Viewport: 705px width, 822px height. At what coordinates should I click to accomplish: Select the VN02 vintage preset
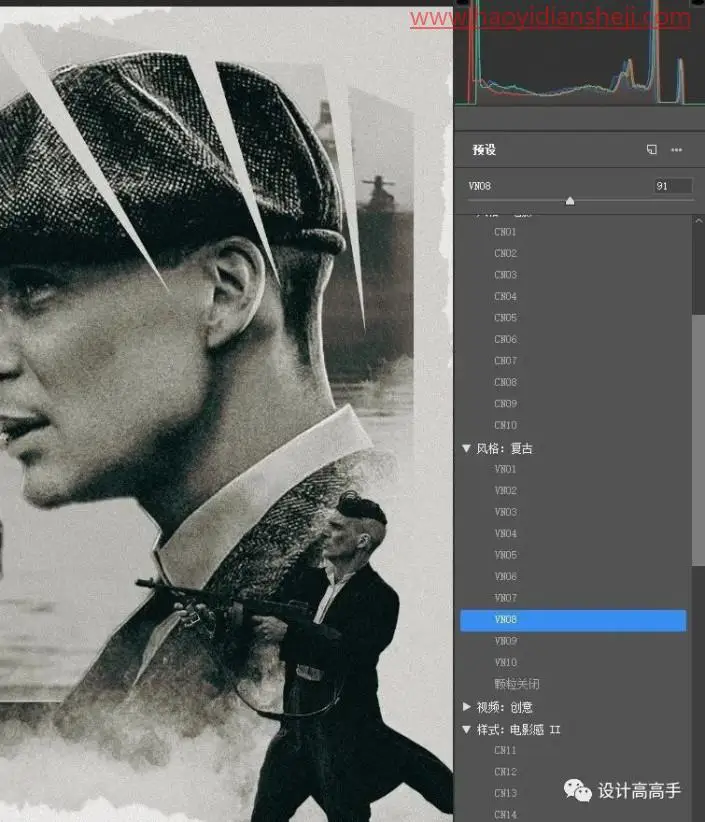(505, 491)
